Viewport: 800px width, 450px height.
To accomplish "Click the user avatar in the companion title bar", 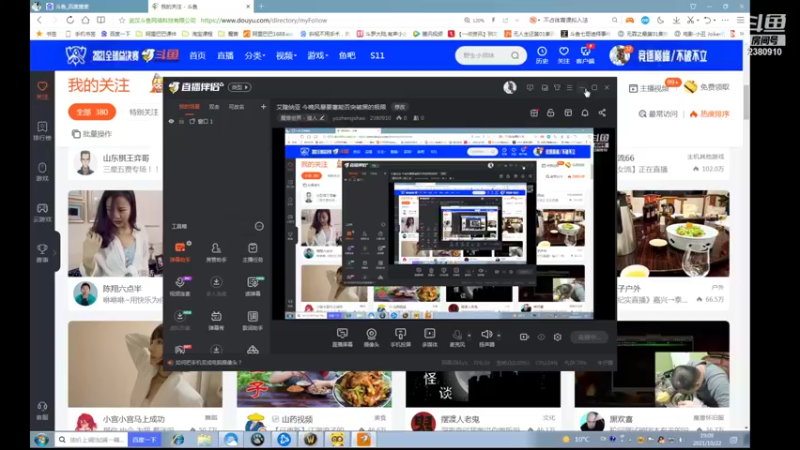I will 510,87.
